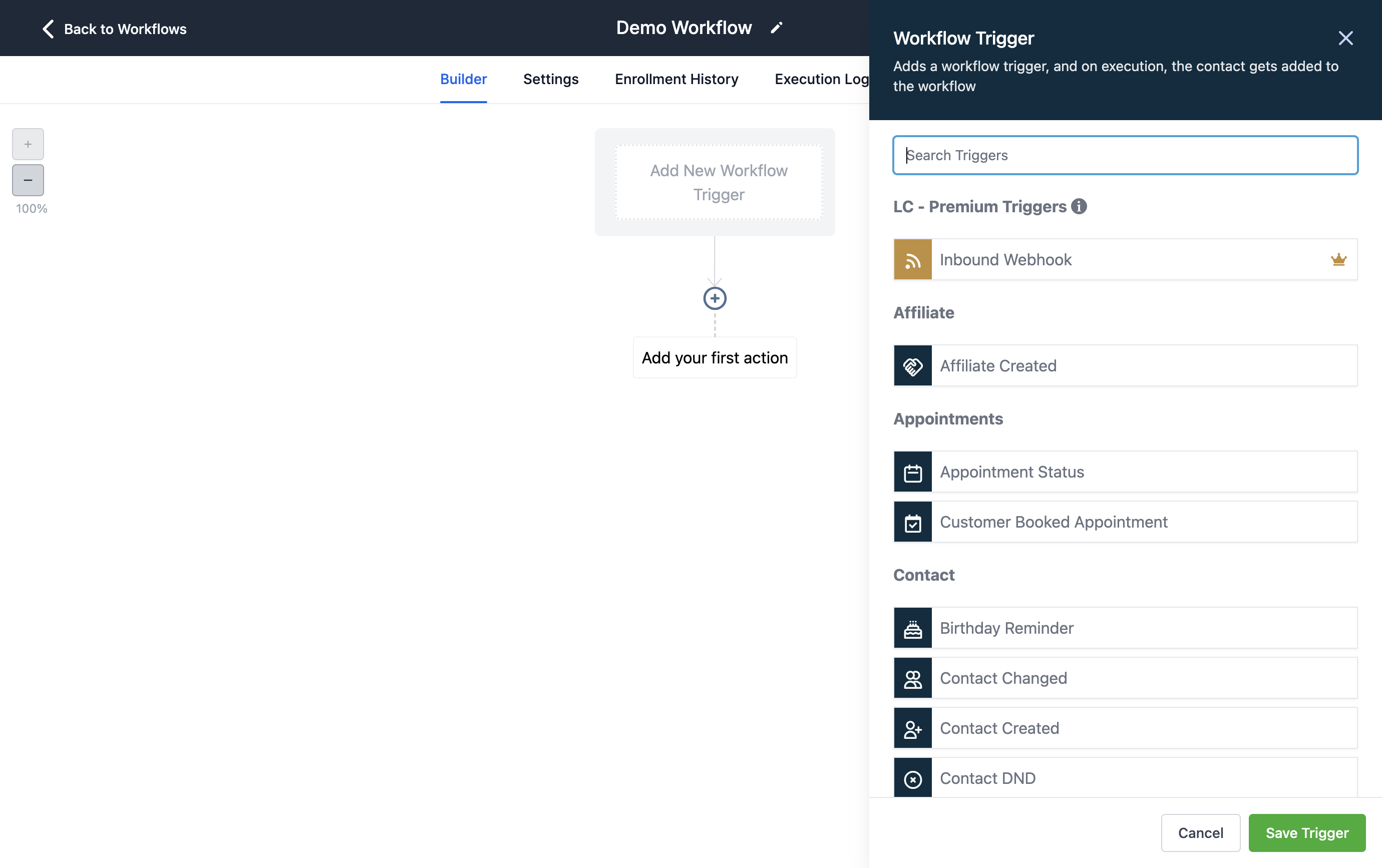Screen dimensions: 1382x868
Task: Open the Execution Logs tab
Action: [x=822, y=79]
